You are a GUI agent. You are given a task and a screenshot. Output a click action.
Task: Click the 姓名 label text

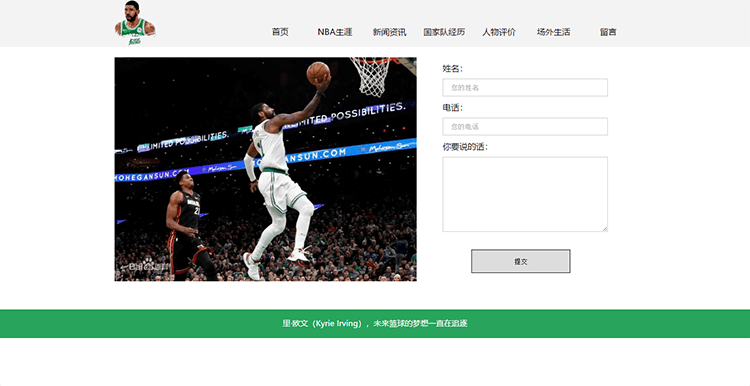tap(452, 69)
